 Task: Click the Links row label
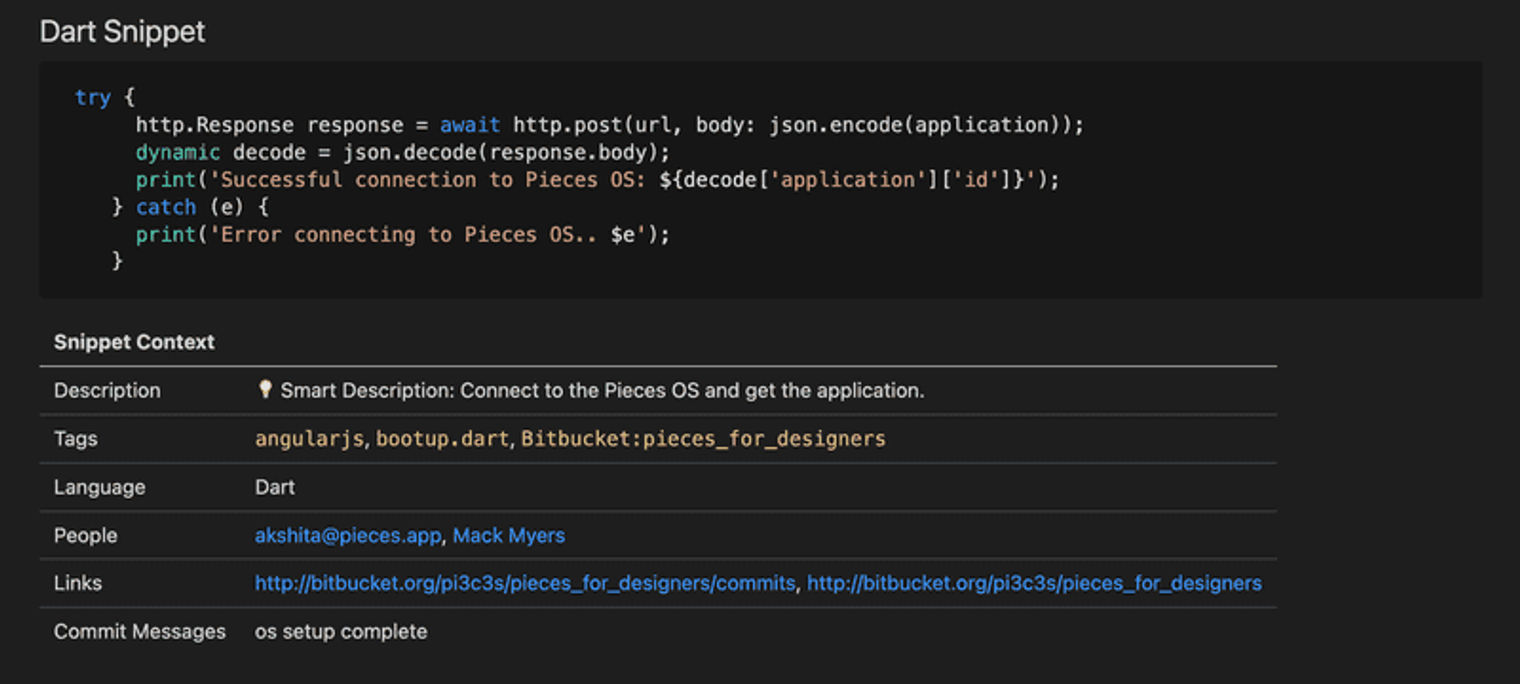point(78,583)
